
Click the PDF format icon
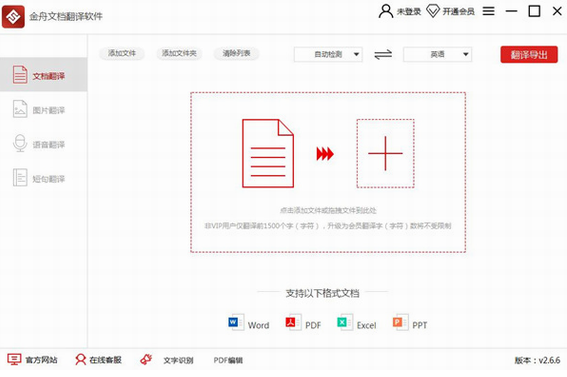pyautogui.click(x=293, y=322)
